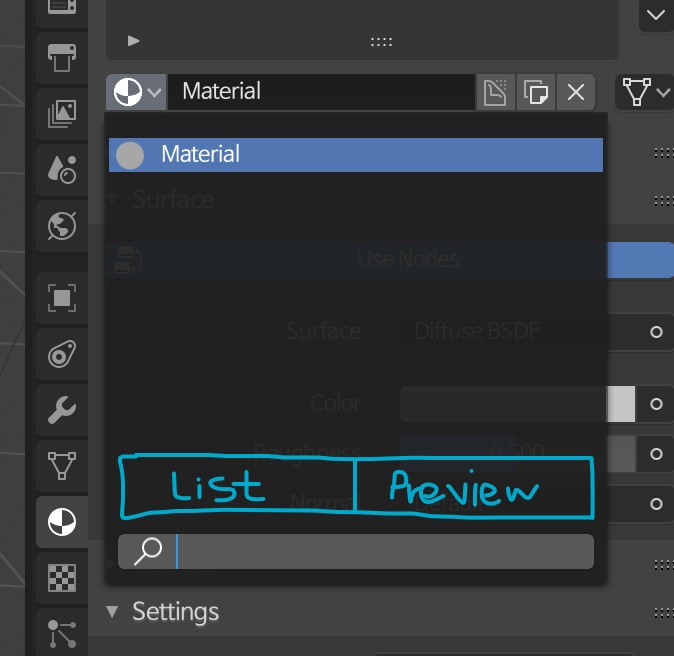The height and width of the screenshot is (656, 674).
Task: Open the Texture properties tab (checkerboard icon)
Action: (62, 578)
